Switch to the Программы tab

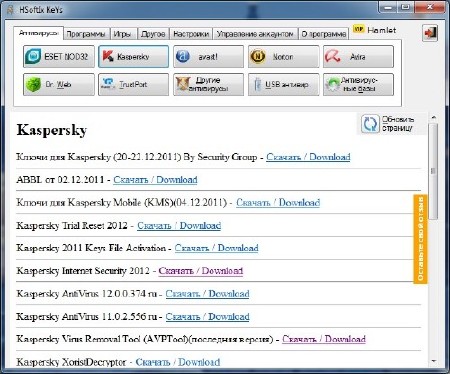[86, 34]
